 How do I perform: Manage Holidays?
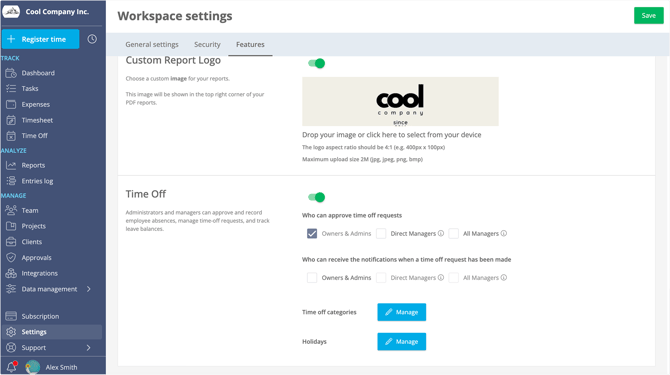coord(401,342)
